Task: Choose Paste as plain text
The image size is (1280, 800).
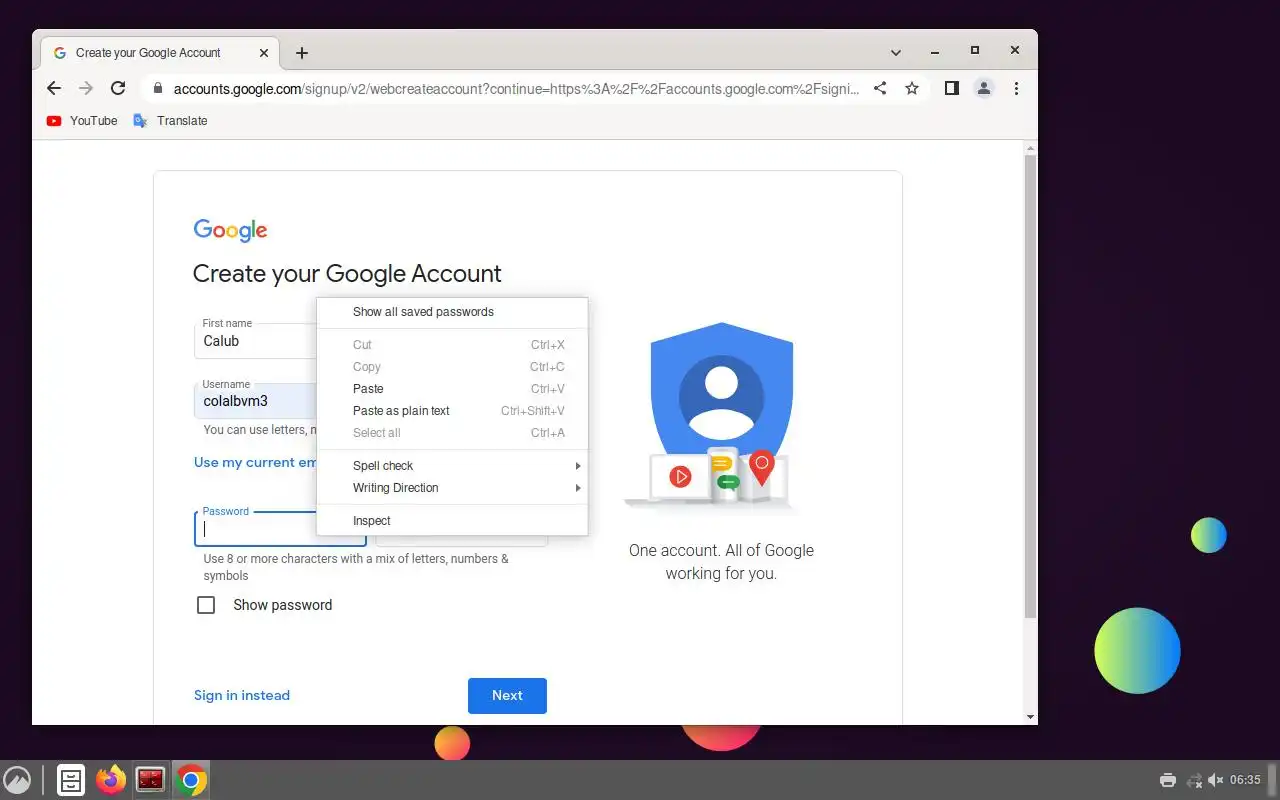Action: [452, 411]
